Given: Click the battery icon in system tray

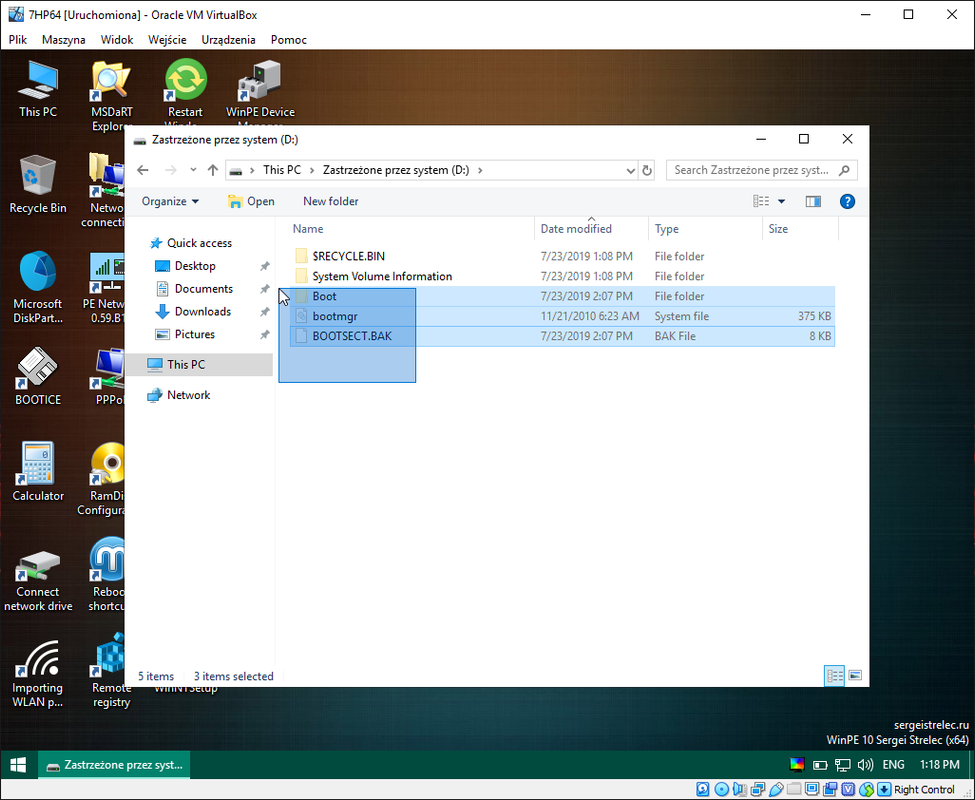Looking at the screenshot, I should (x=820, y=765).
